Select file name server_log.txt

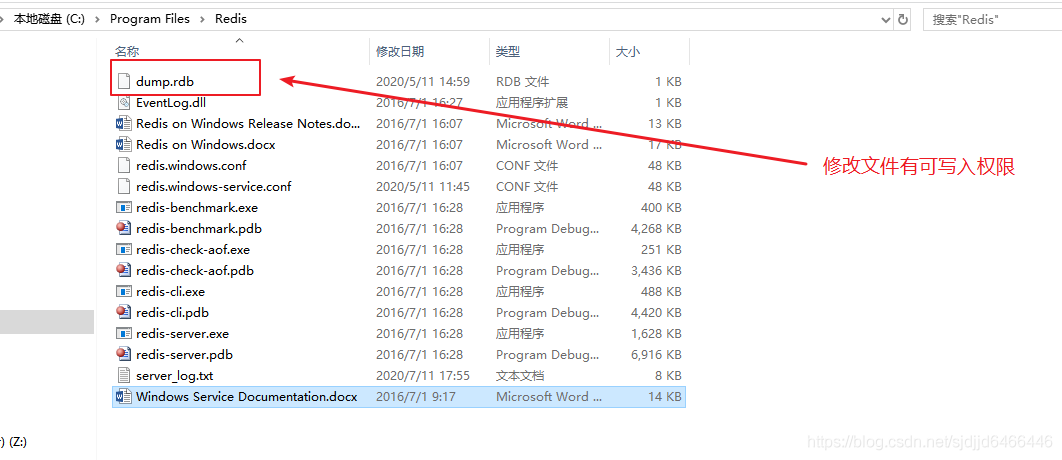click(x=175, y=376)
